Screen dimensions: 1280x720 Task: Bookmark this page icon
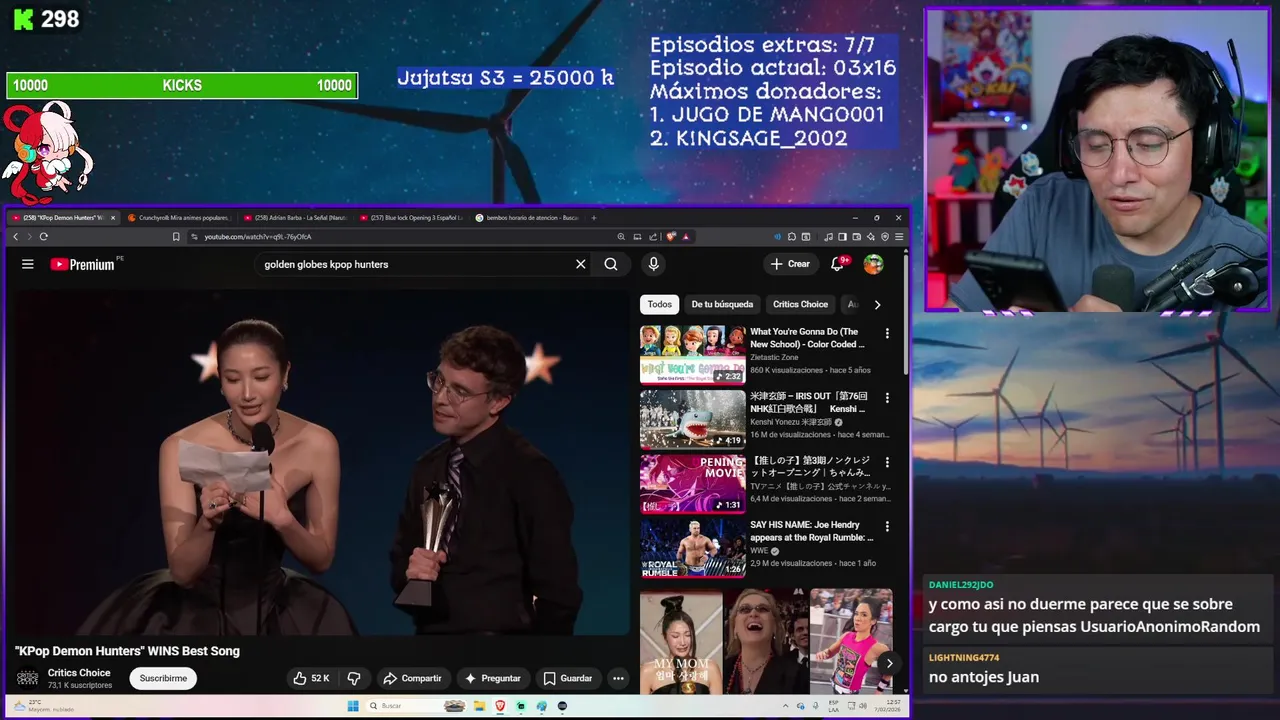pyautogui.click(x=176, y=237)
